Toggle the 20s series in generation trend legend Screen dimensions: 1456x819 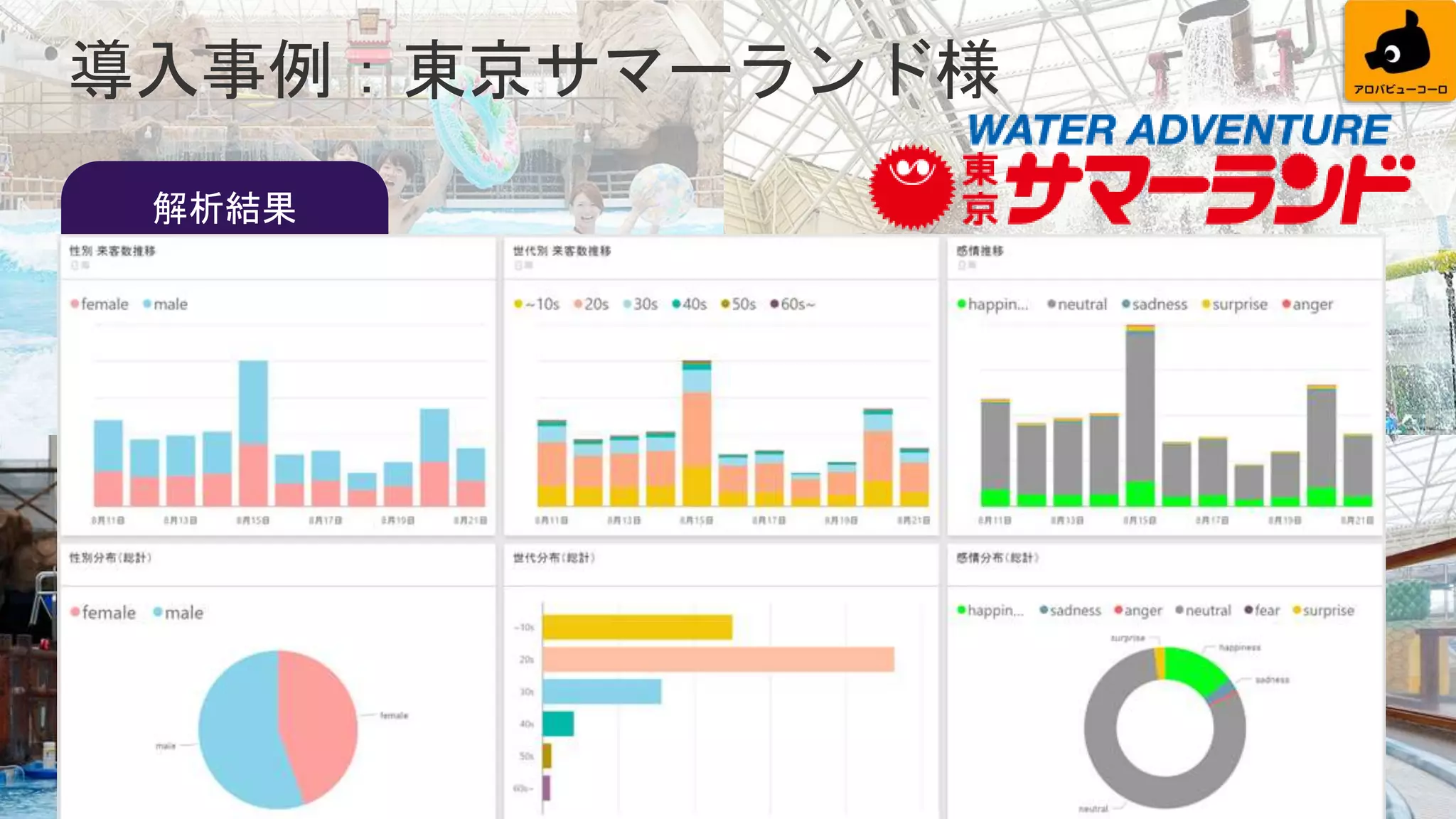tap(596, 304)
